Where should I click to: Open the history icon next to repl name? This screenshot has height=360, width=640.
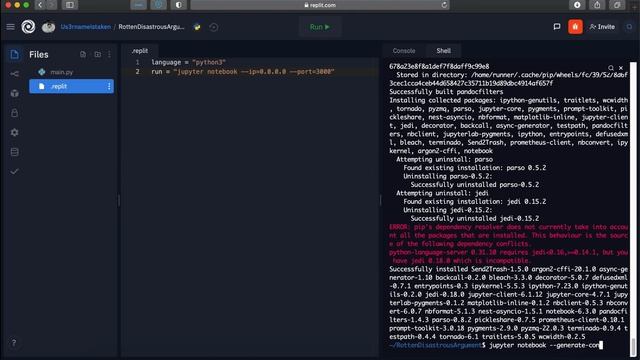point(213,27)
